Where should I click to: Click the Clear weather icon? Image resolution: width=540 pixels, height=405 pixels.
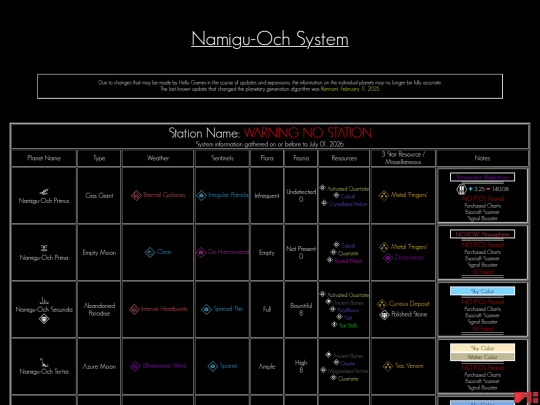pos(150,252)
